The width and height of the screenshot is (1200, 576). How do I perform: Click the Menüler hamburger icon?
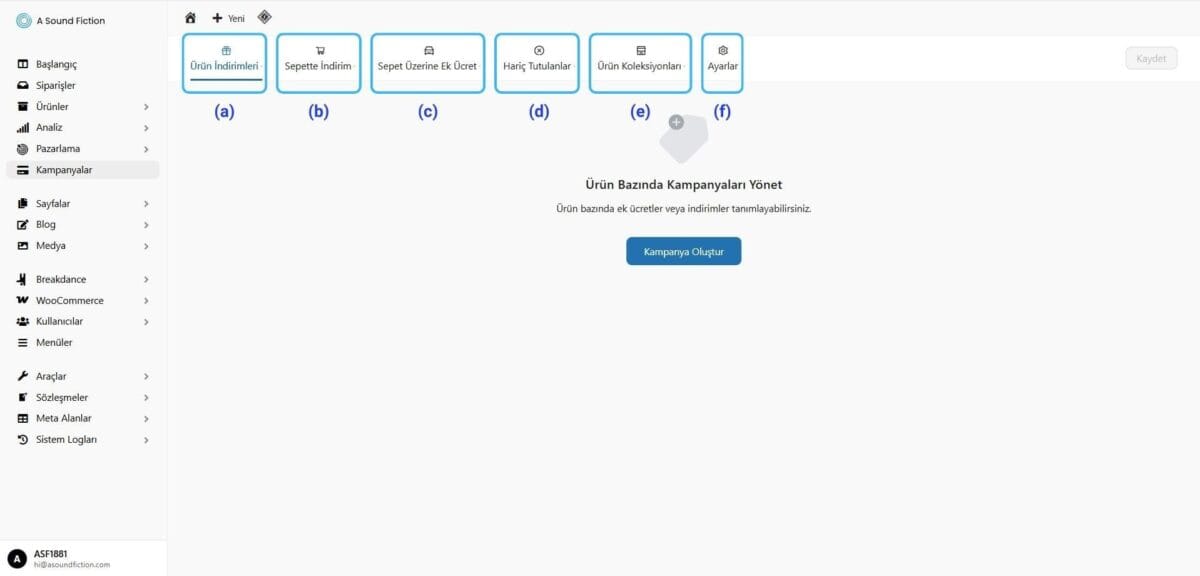(23, 343)
